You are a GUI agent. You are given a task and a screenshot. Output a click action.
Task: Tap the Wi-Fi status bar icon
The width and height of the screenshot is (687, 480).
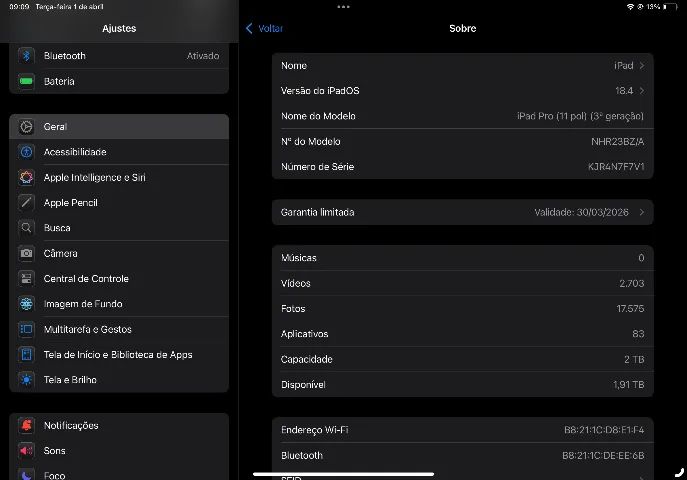click(x=630, y=7)
